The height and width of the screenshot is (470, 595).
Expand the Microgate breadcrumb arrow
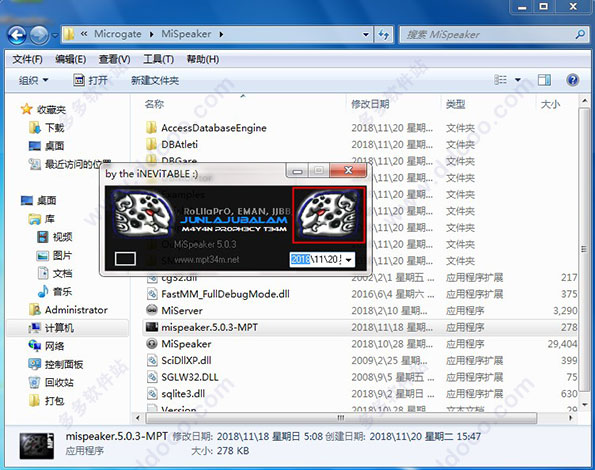click(152, 35)
